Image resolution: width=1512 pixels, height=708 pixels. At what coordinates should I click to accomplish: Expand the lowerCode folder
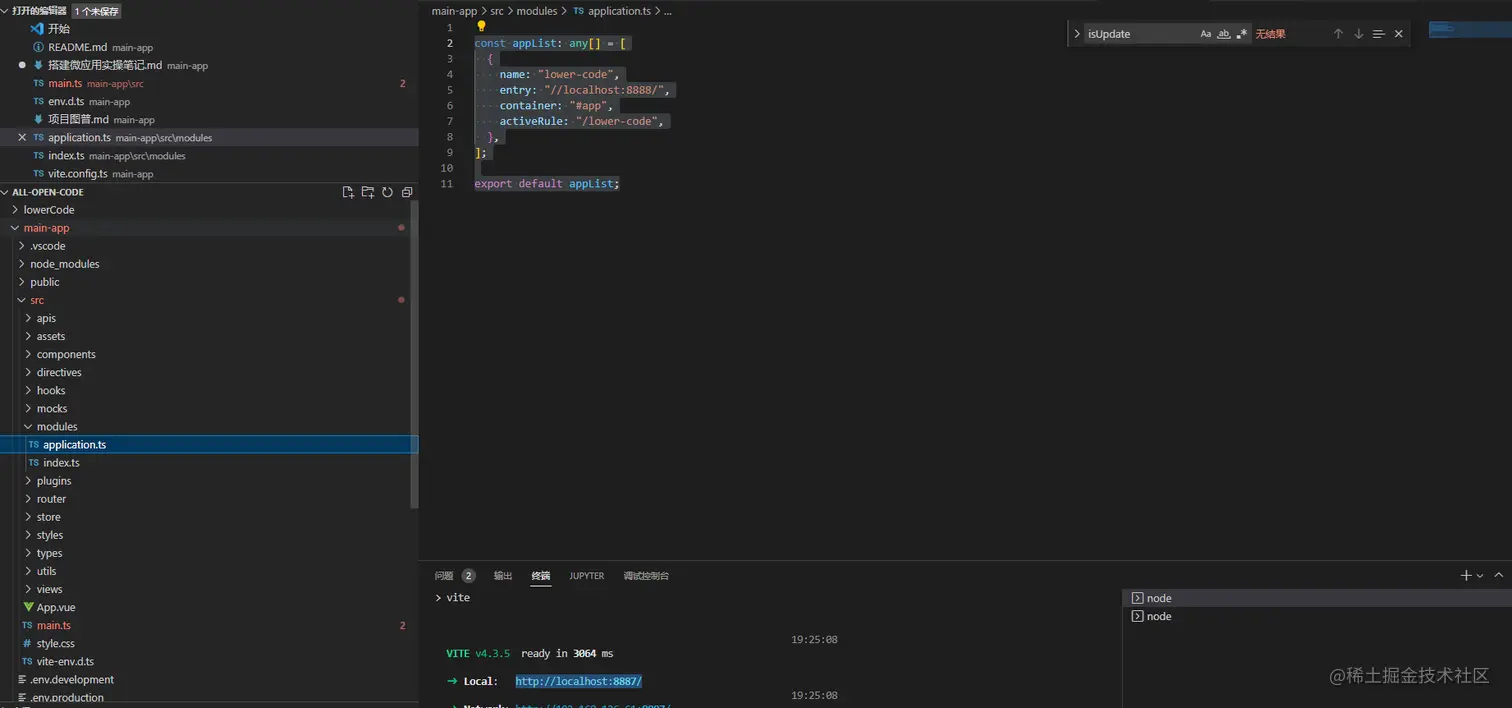[x=209, y=210]
